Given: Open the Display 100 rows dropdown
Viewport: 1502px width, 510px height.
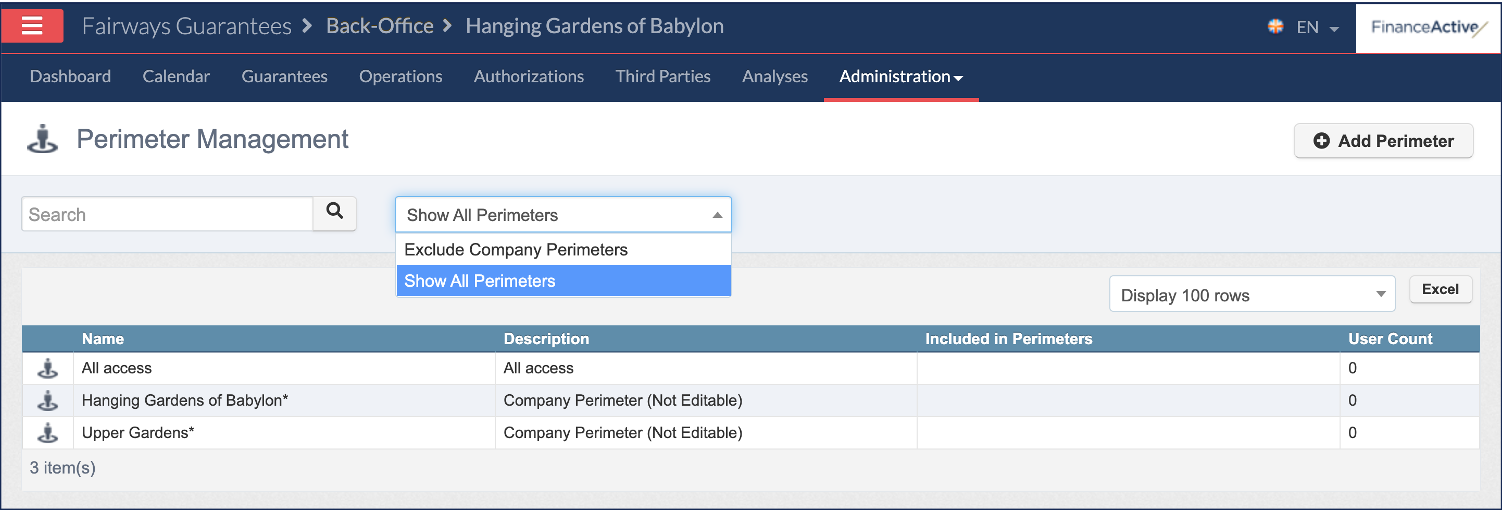Looking at the screenshot, I should [x=1252, y=295].
